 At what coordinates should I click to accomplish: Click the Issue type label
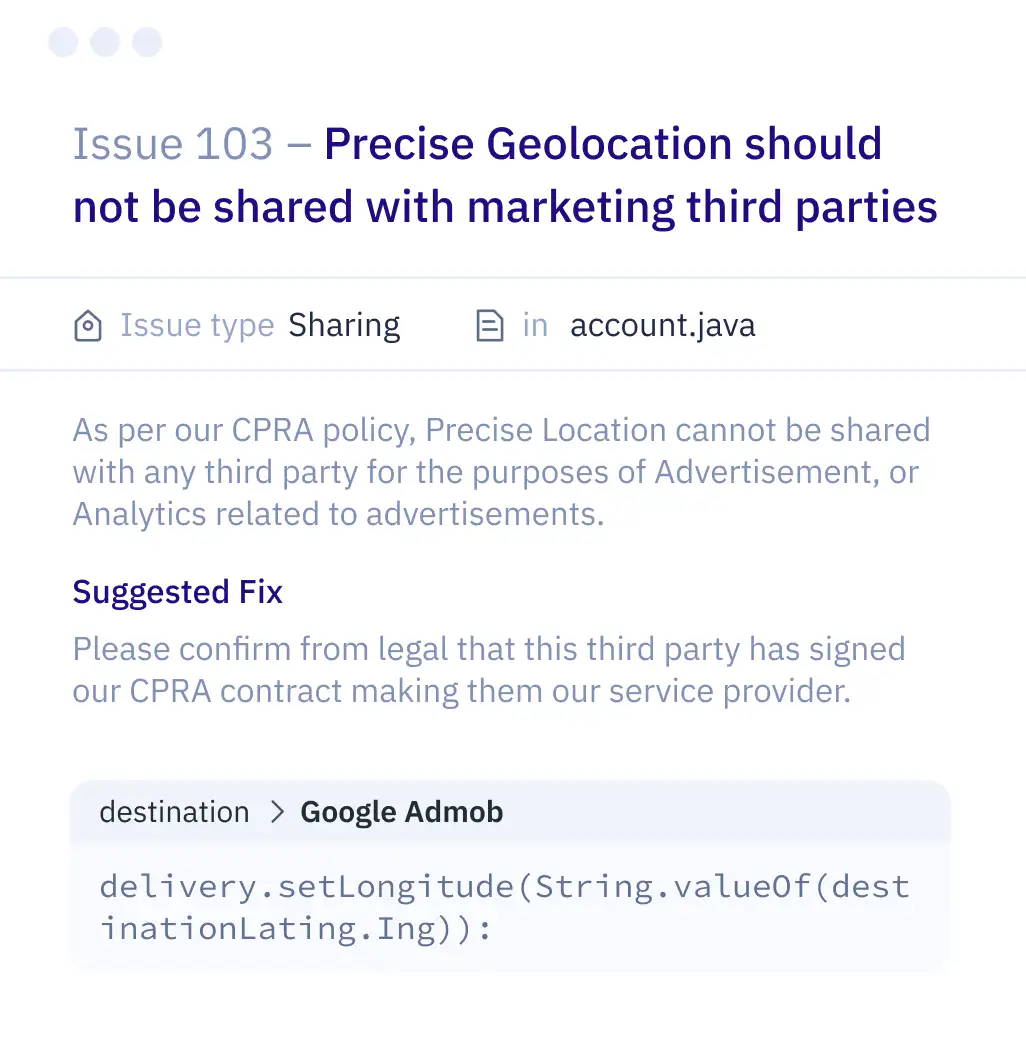(197, 325)
